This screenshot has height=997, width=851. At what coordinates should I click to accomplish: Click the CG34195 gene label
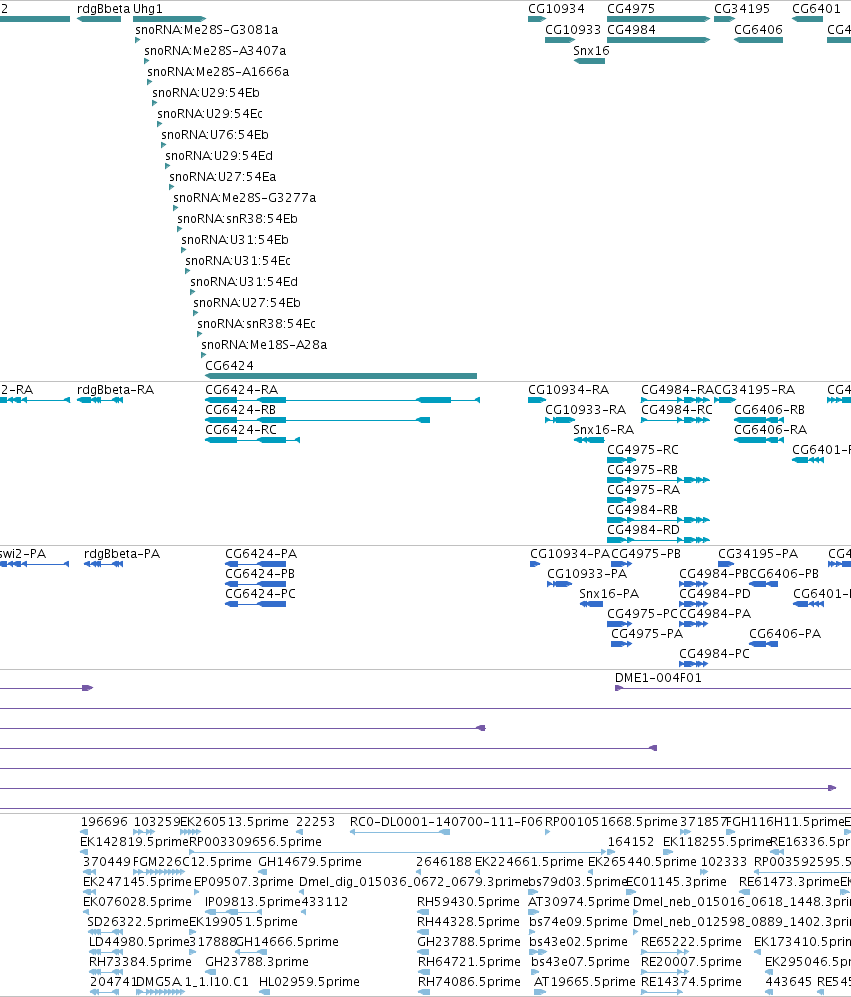pyautogui.click(x=742, y=9)
